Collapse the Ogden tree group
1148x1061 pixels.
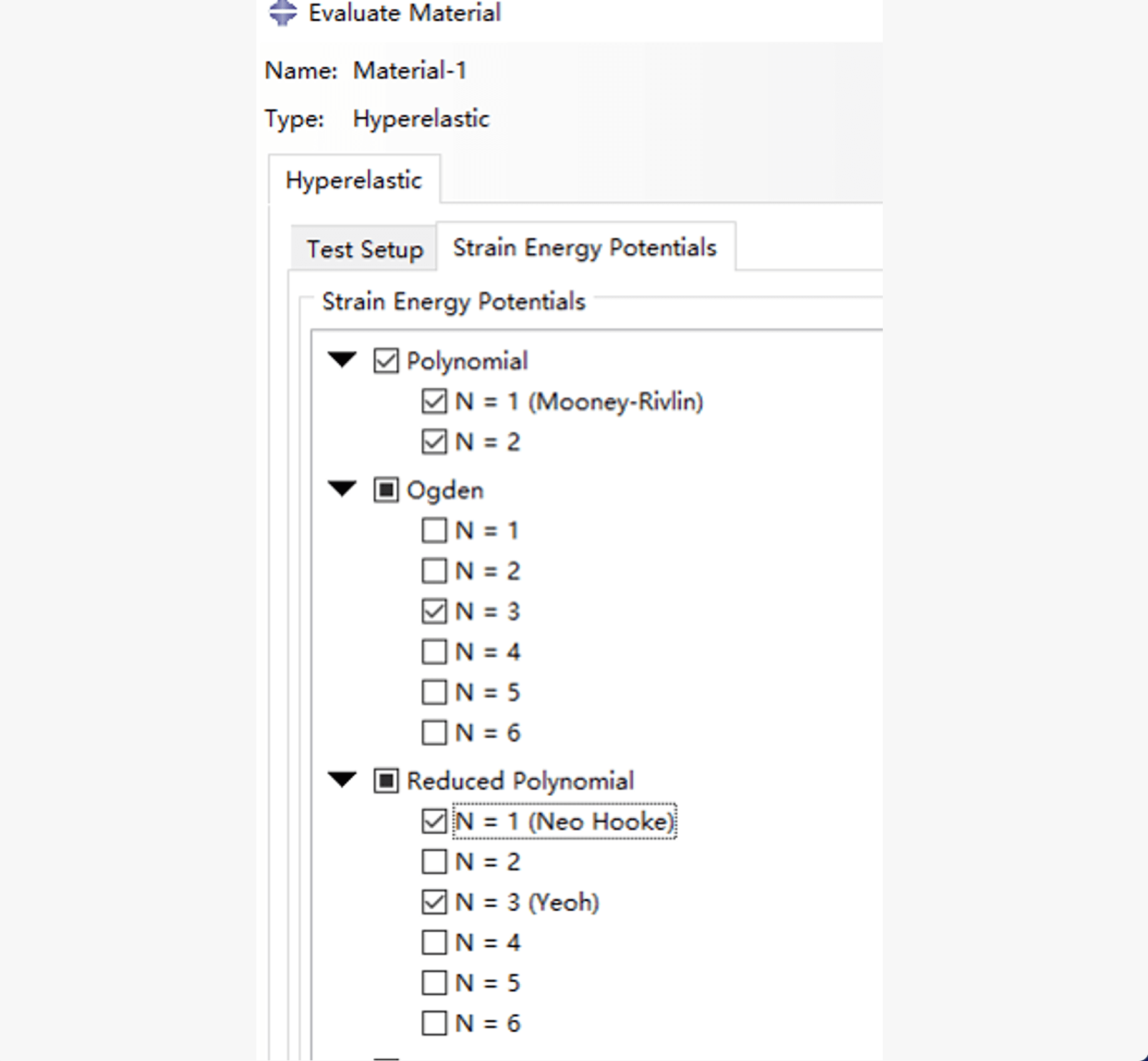pos(342,489)
